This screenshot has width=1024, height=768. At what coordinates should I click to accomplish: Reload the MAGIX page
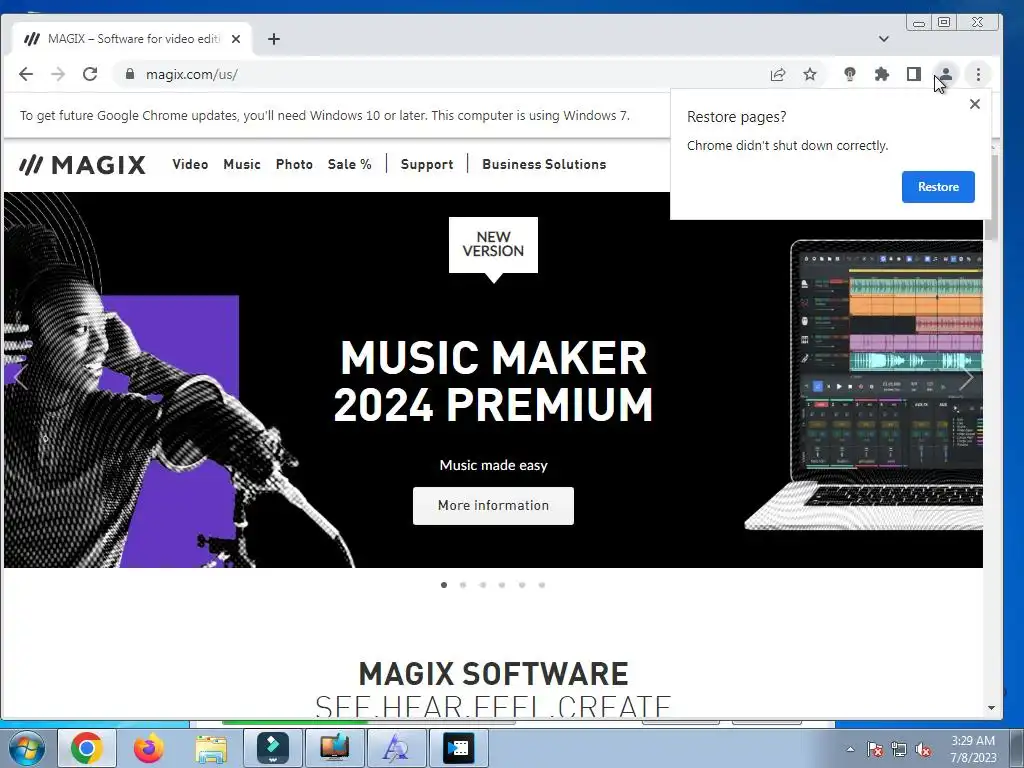pos(90,74)
